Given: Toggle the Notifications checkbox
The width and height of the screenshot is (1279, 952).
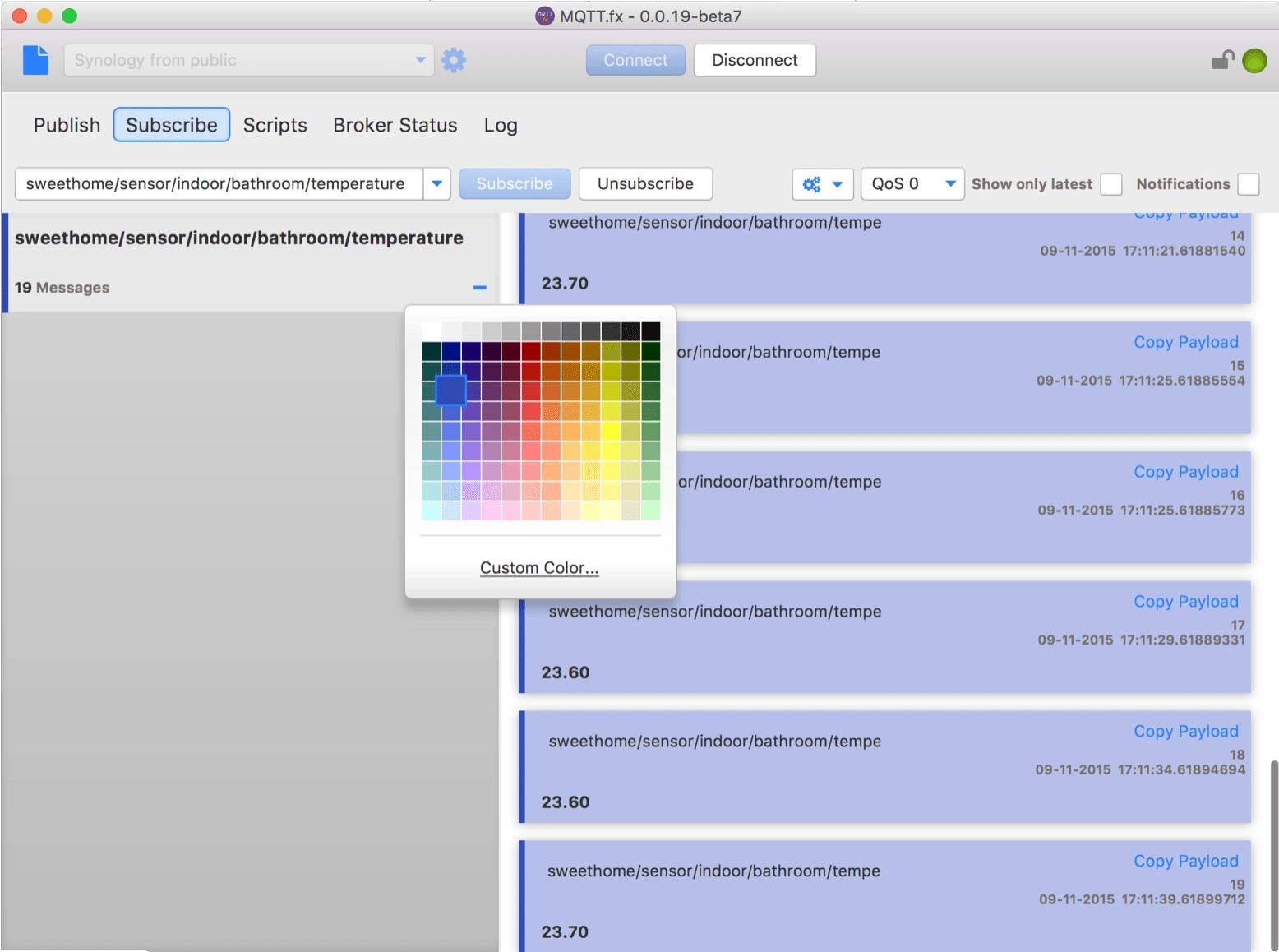Looking at the screenshot, I should click(1248, 184).
